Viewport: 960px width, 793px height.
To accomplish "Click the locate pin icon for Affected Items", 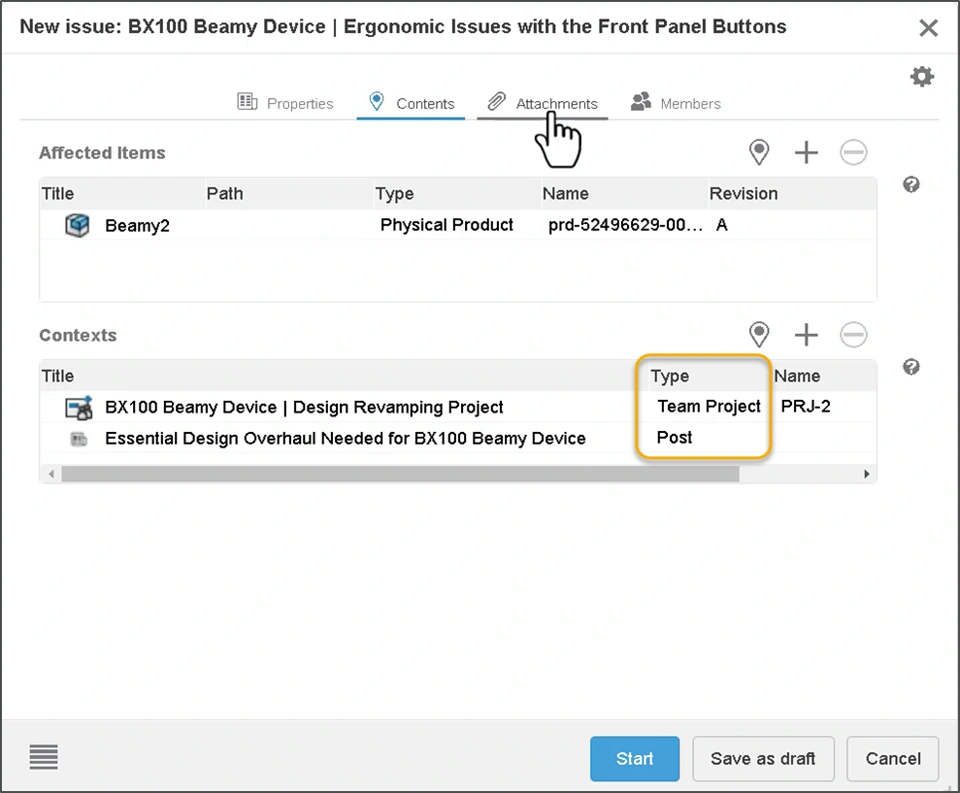I will tap(759, 152).
